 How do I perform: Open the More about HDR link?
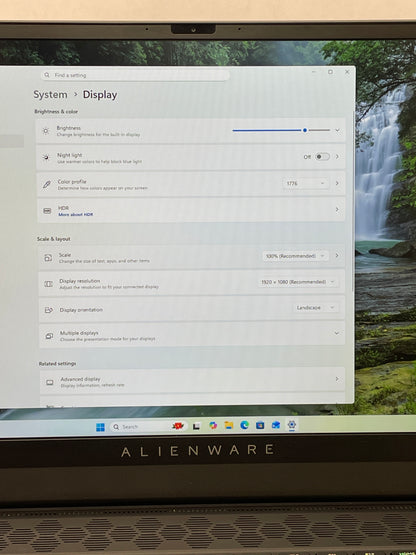coord(76,214)
